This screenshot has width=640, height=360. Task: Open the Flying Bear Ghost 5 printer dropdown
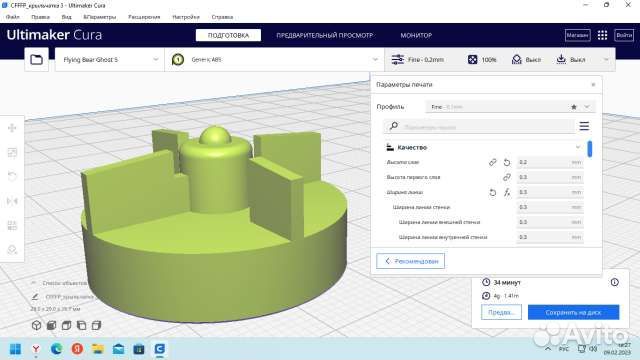click(x=109, y=60)
